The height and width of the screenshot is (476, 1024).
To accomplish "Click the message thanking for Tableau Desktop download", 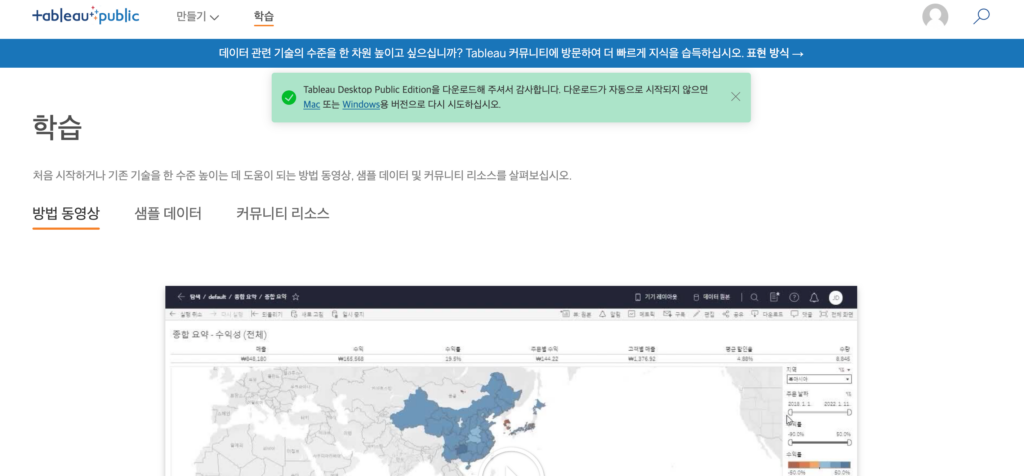I will (x=505, y=97).
